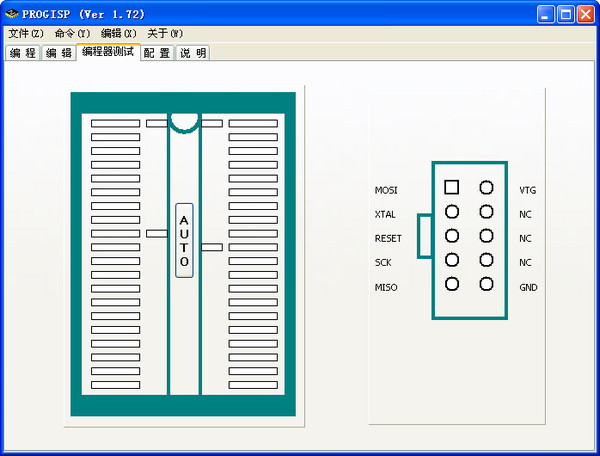Click the RESET pin circle
600x456 pixels.
(x=452, y=236)
